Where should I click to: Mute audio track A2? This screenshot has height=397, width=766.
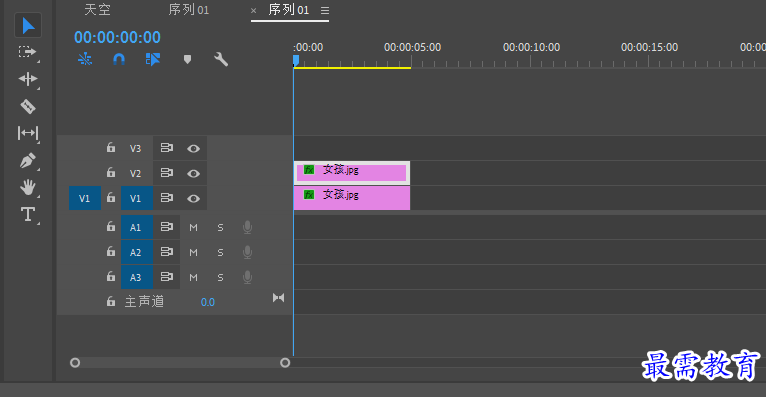[x=193, y=252]
